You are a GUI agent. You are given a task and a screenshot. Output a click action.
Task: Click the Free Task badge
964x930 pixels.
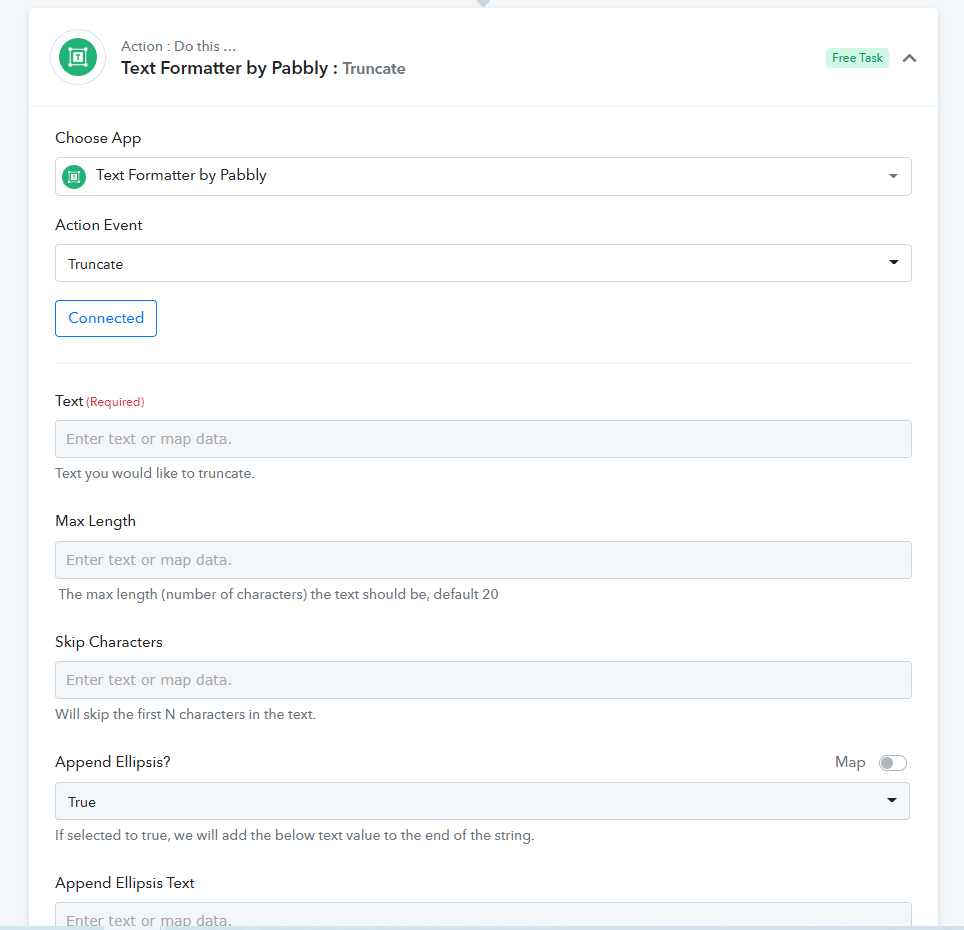(x=857, y=58)
